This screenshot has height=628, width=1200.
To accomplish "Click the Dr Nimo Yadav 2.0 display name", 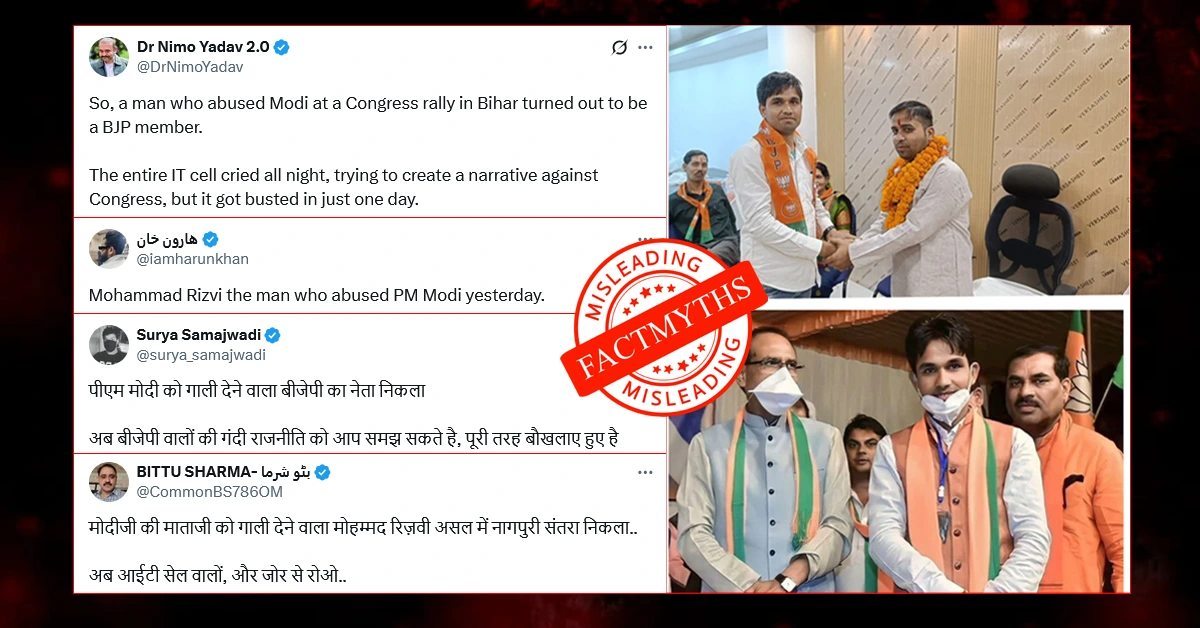I will 203,47.
